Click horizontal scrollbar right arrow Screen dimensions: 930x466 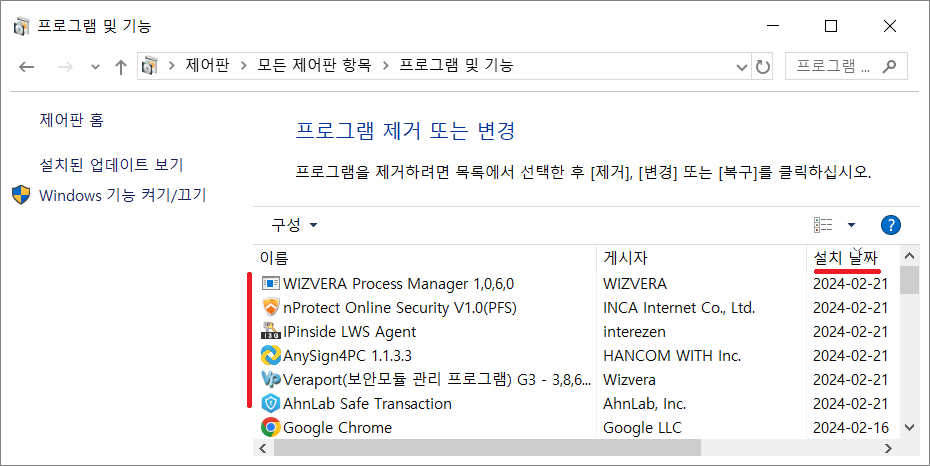(x=888, y=448)
